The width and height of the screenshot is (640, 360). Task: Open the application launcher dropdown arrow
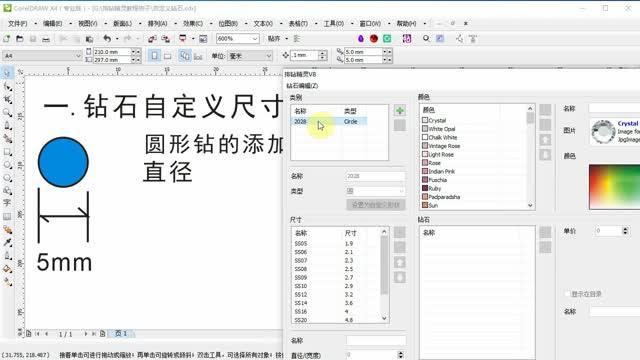(x=193, y=39)
